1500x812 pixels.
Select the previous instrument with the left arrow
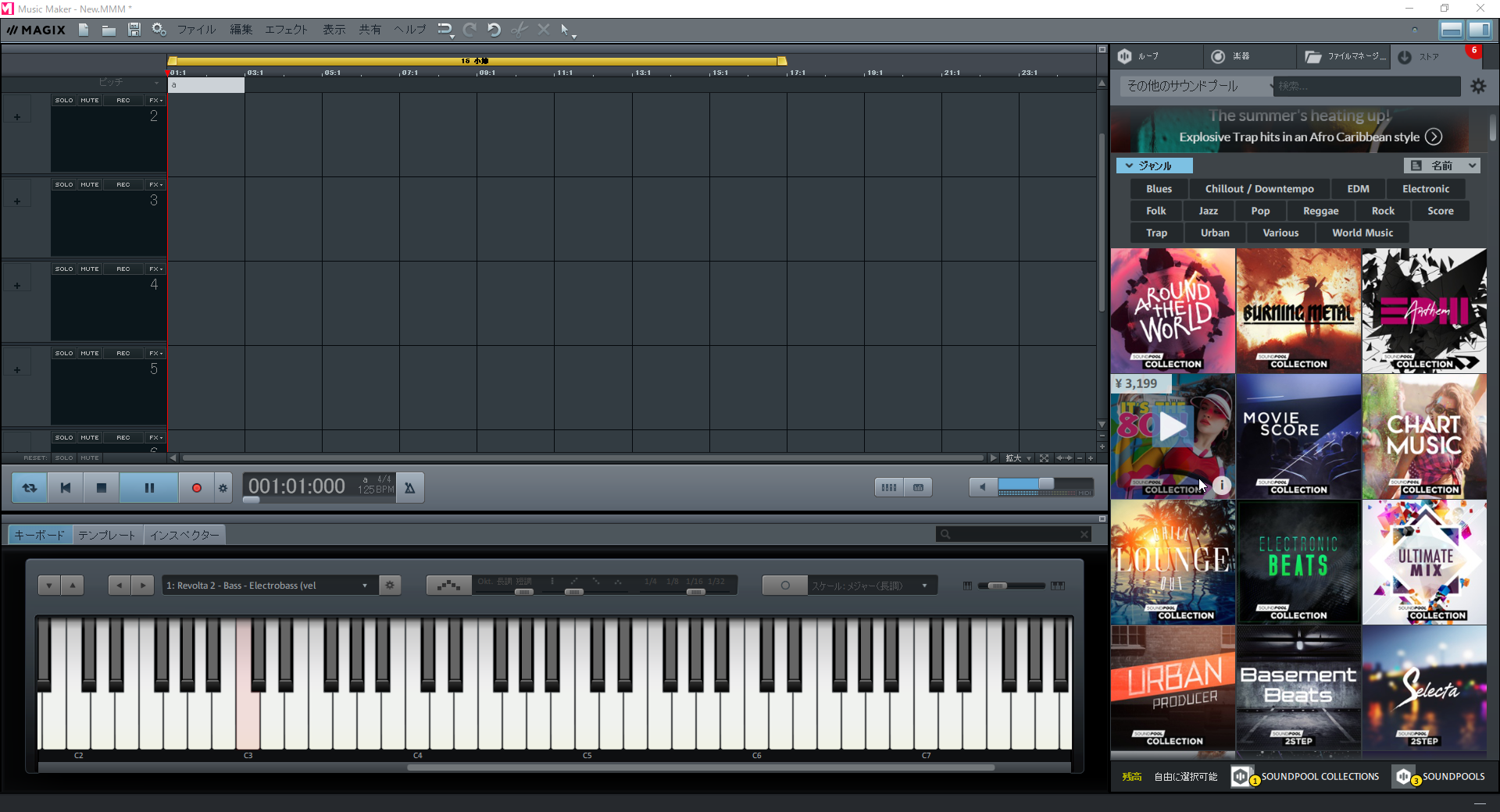pyautogui.click(x=120, y=586)
